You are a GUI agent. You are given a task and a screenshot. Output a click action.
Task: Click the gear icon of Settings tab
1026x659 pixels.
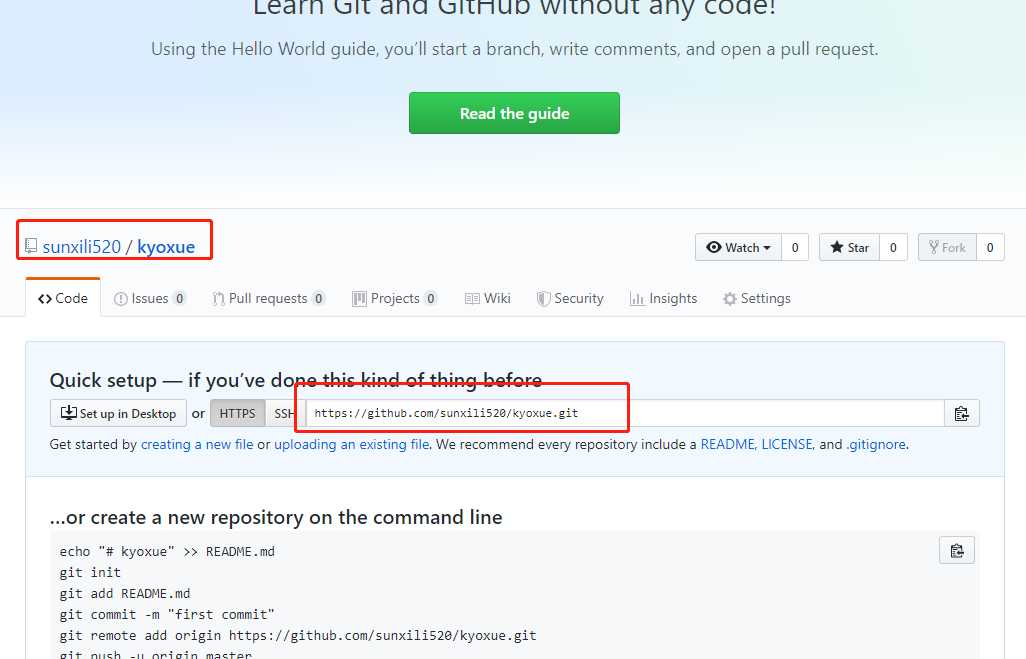click(730, 299)
